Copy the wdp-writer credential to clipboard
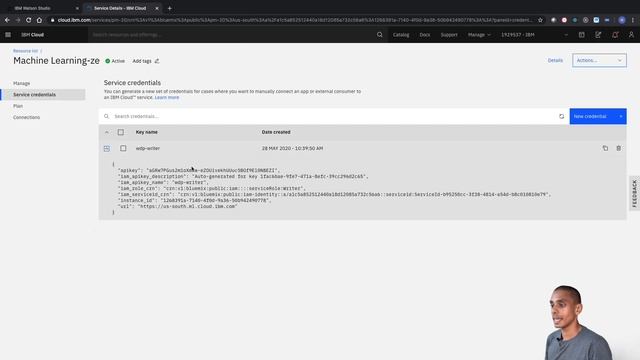The image size is (640, 360). (x=605, y=148)
